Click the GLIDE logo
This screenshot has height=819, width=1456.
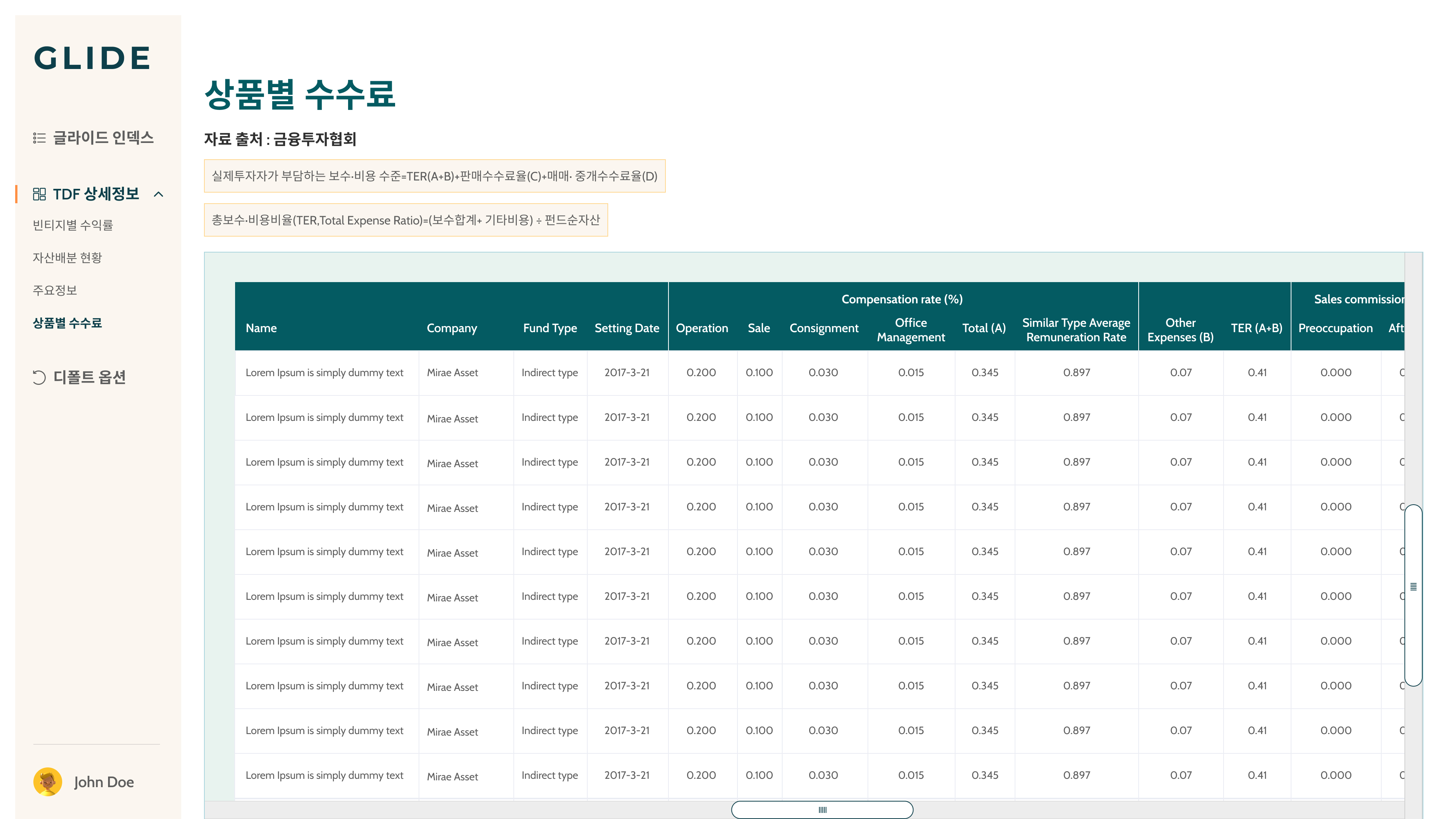[93, 58]
